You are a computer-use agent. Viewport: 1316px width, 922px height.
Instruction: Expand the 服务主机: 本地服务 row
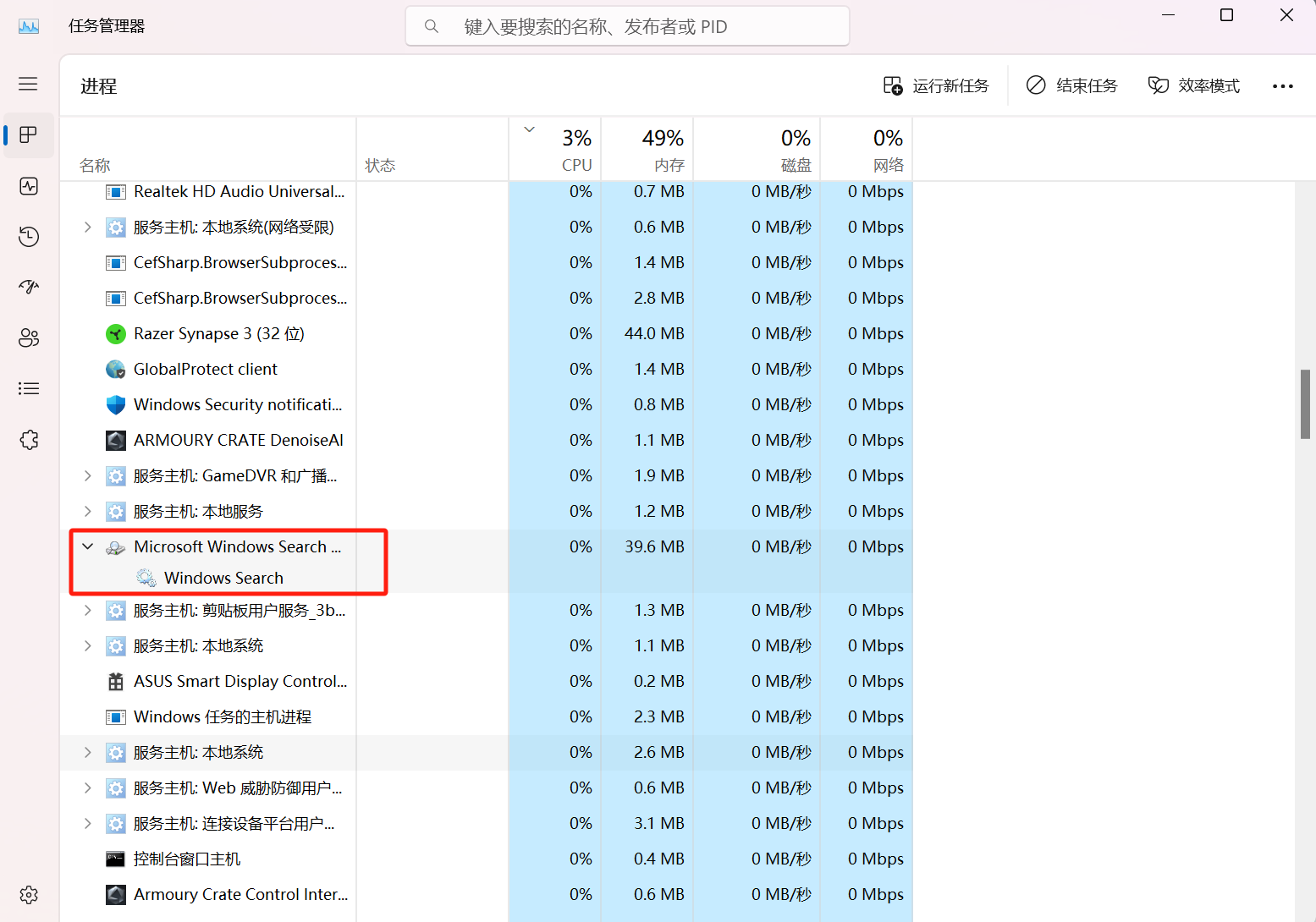coord(87,512)
